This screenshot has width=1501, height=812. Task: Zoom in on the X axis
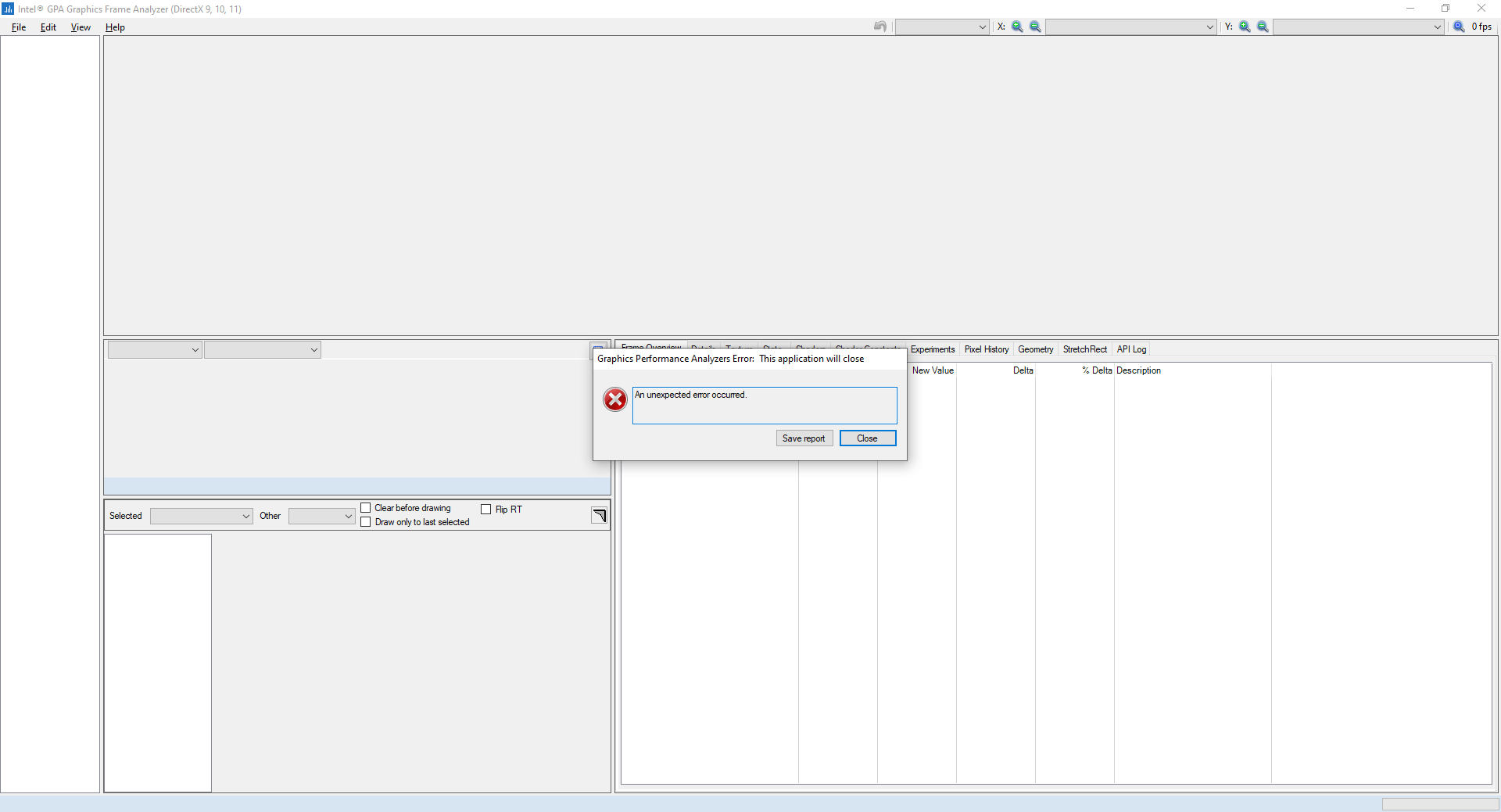(x=1017, y=26)
